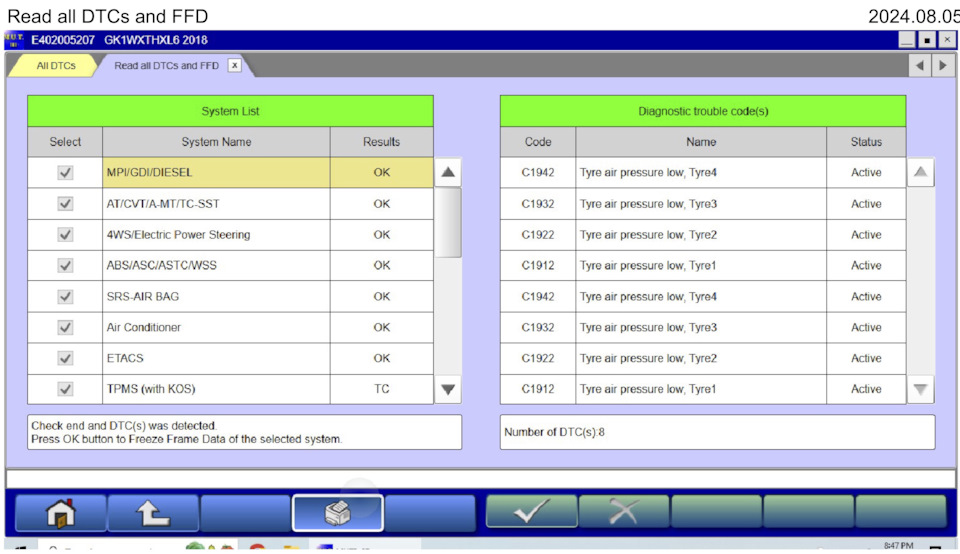This screenshot has height=554, width=960.
Task: Toggle the 4WS/Electric Power Steering checkbox
Action: click(65, 234)
